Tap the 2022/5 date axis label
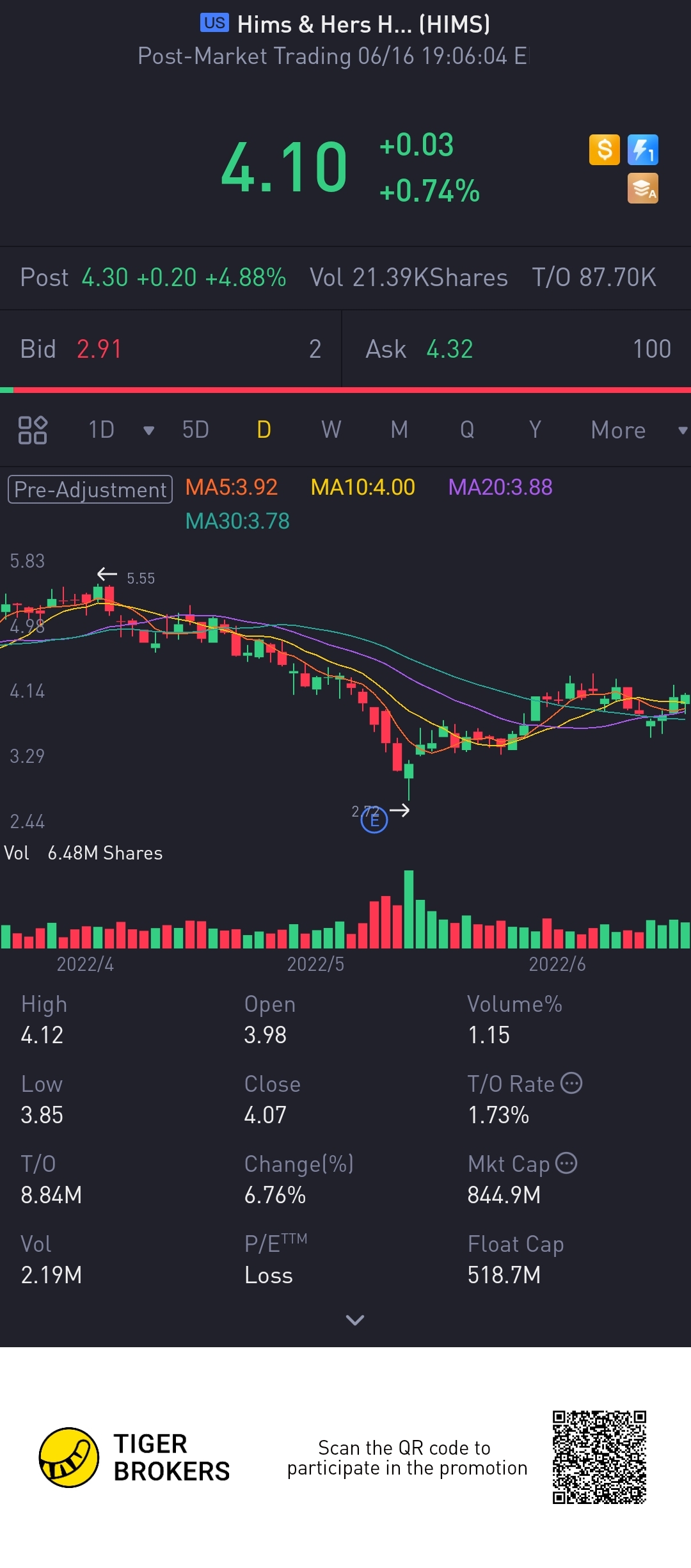This screenshot has height=1568, width=691. pos(315,964)
